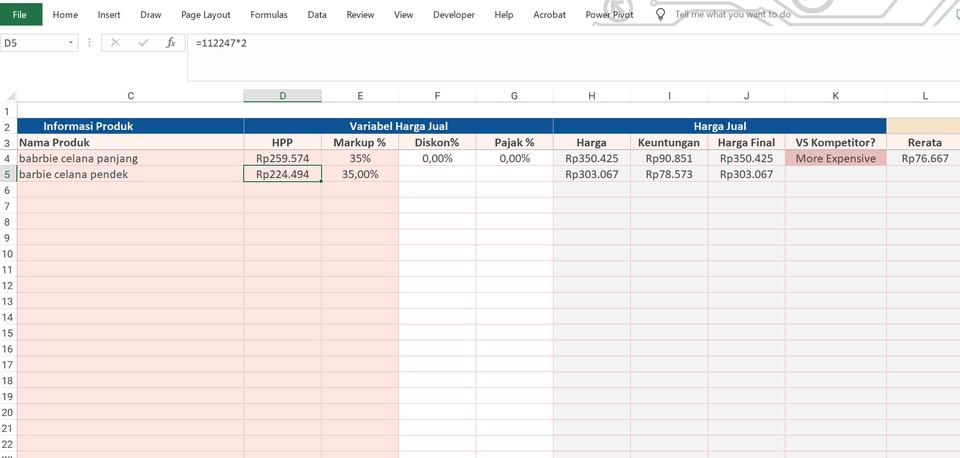Expand the Name Box dropdown arrow
Screen dimensions: 960x458
coord(71,43)
